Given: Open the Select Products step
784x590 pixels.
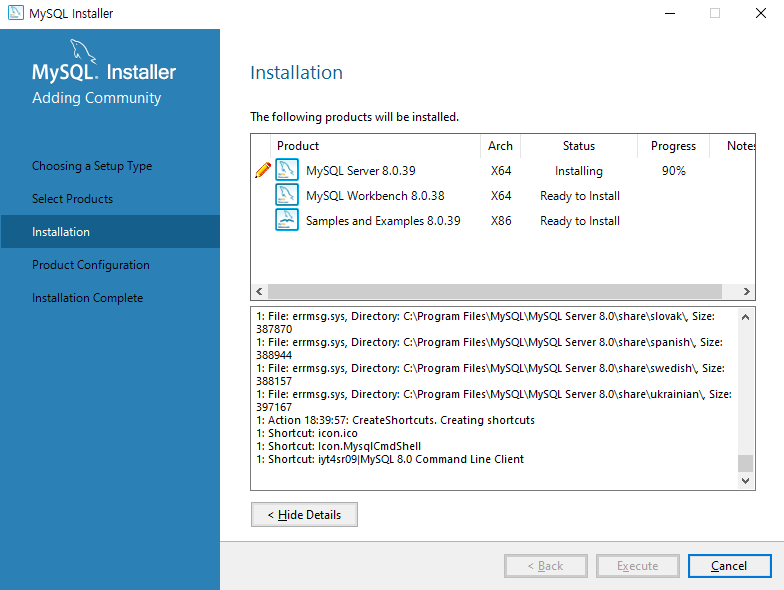Looking at the screenshot, I should (x=72, y=199).
